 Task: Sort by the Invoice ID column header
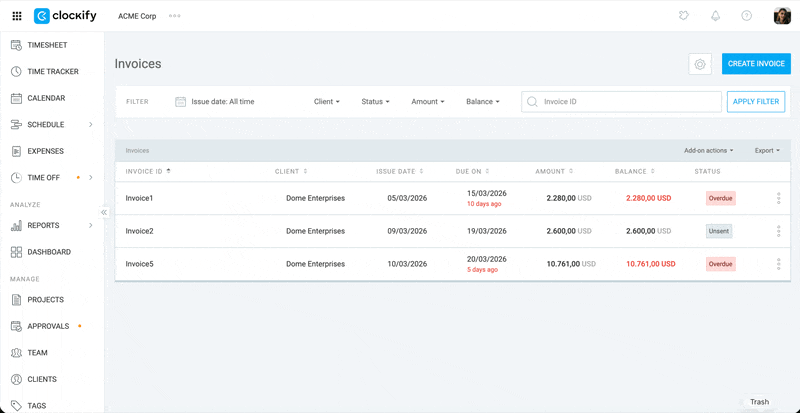146,171
